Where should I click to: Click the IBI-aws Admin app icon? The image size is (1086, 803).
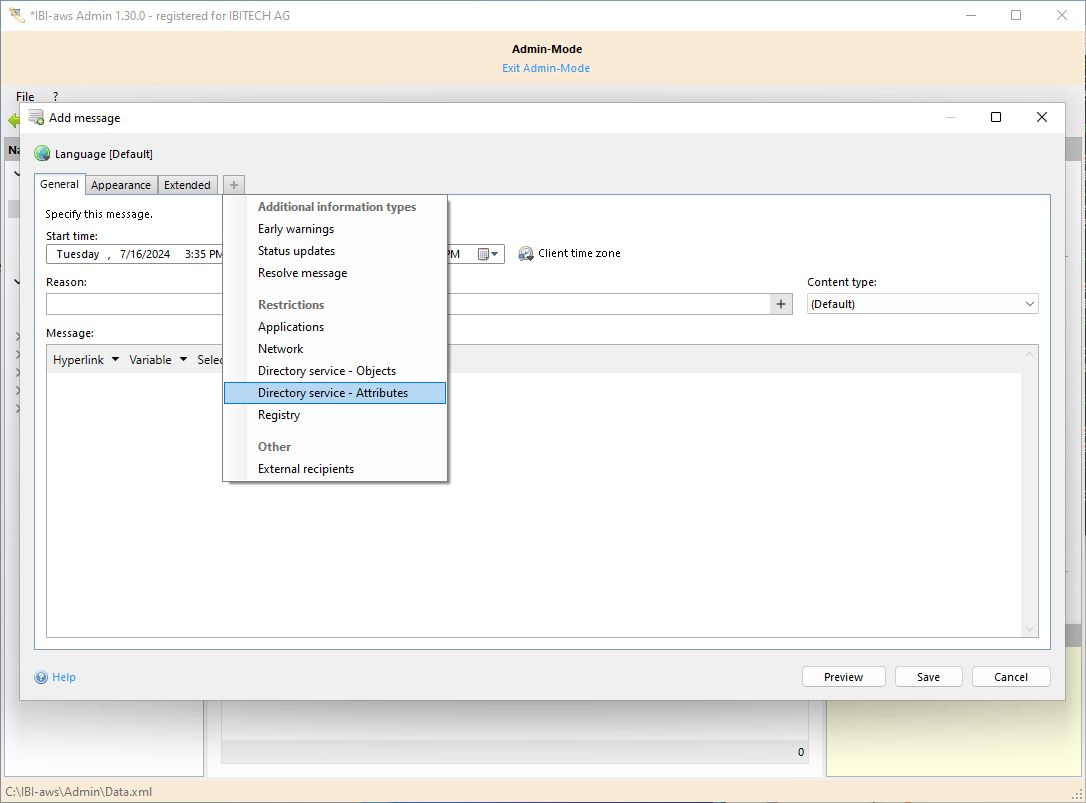coord(16,15)
